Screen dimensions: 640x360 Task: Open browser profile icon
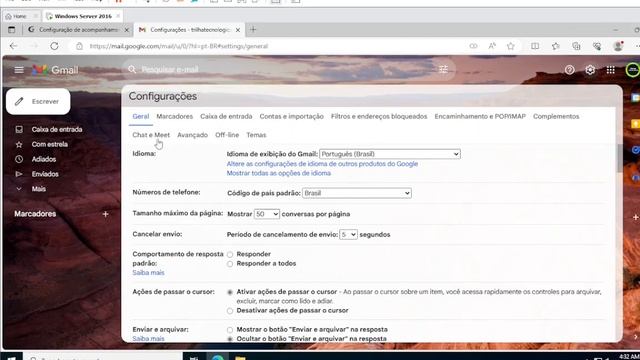click(x=618, y=46)
